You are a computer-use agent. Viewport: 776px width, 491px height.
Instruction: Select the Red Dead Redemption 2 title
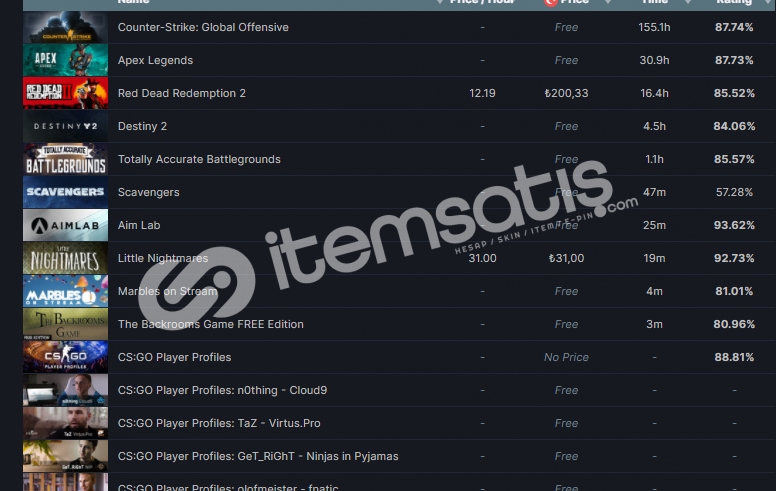[x=182, y=93]
